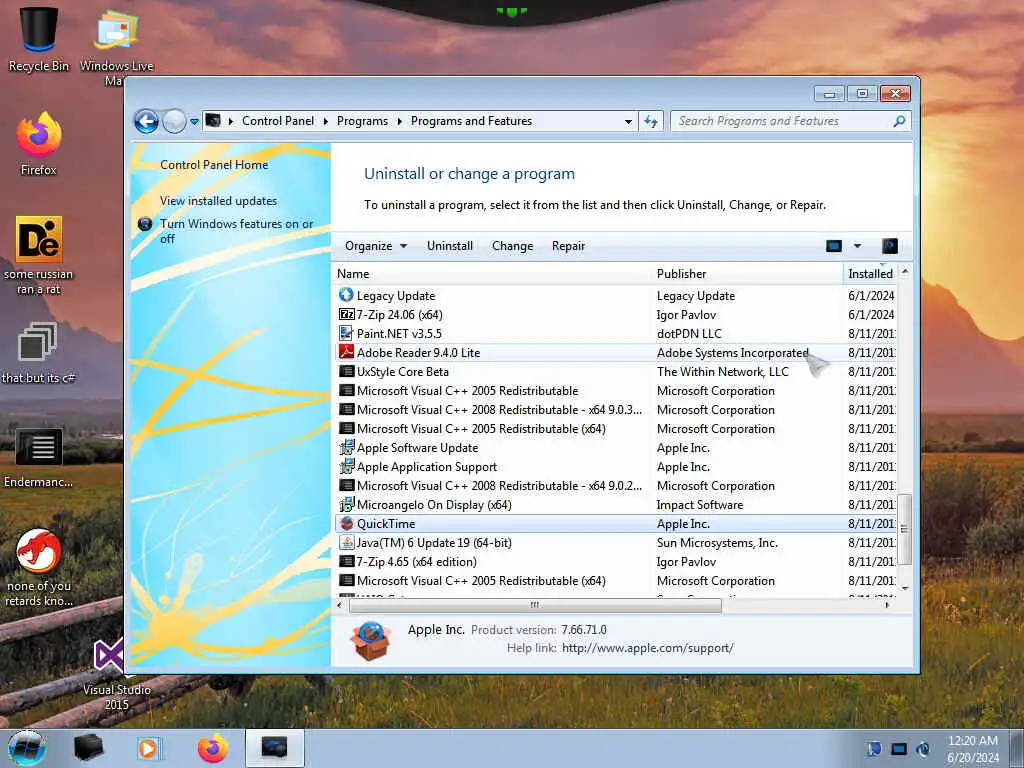Expand the address bar history dropdown
The width and height of the screenshot is (1024, 768).
tap(628, 121)
